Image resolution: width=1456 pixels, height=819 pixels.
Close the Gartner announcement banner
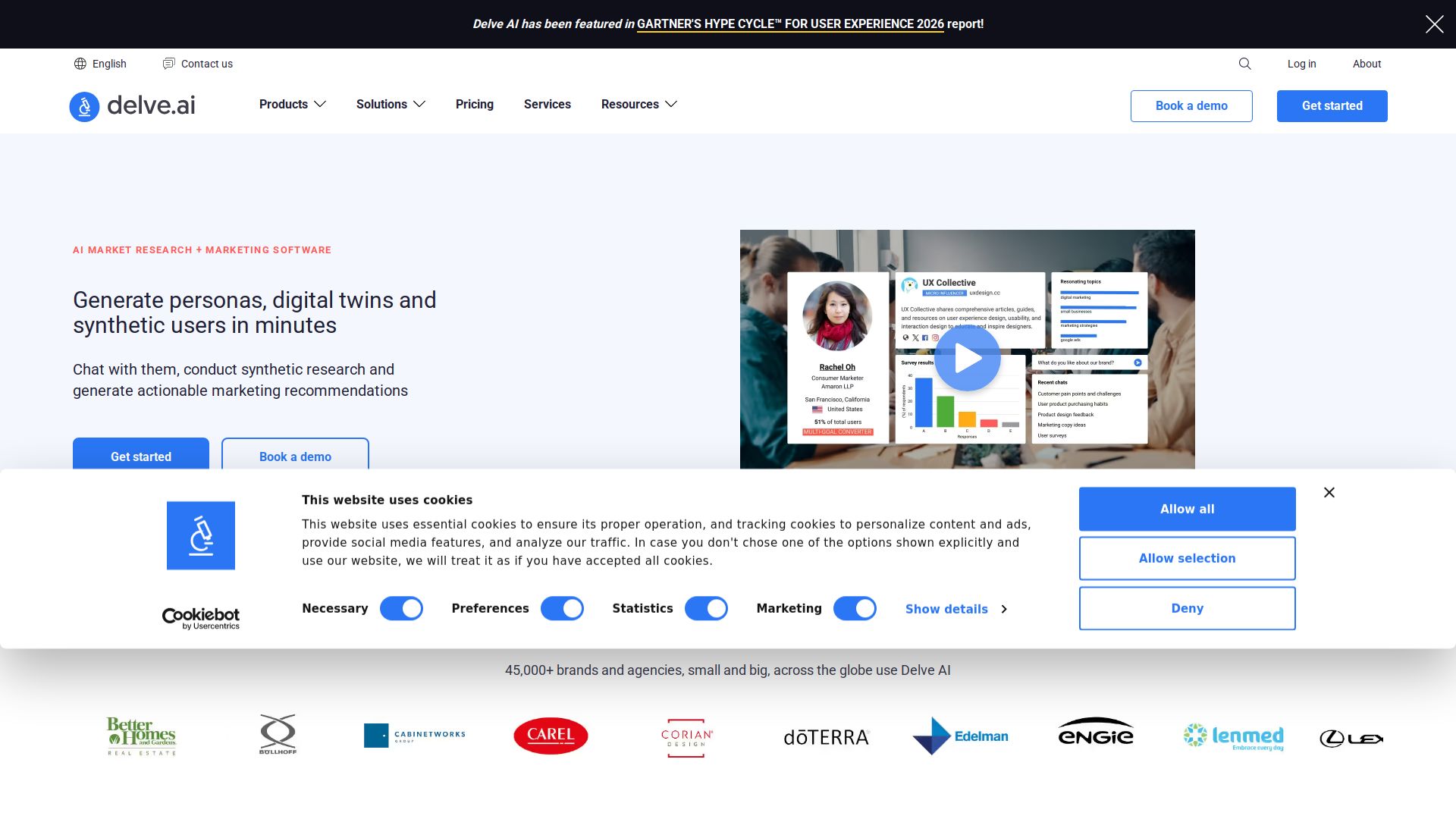point(1434,24)
